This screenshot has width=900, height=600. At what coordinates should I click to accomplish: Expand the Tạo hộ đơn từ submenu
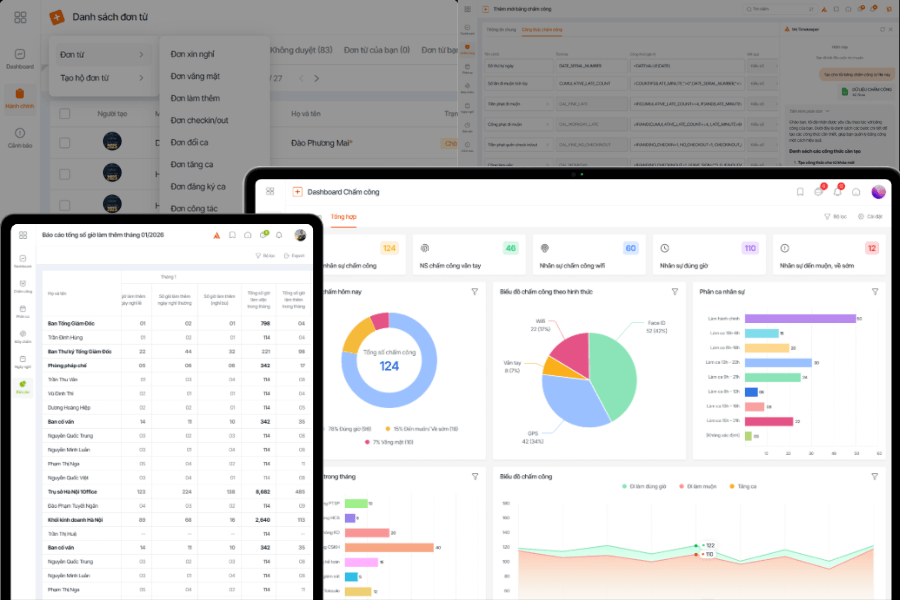(141, 77)
